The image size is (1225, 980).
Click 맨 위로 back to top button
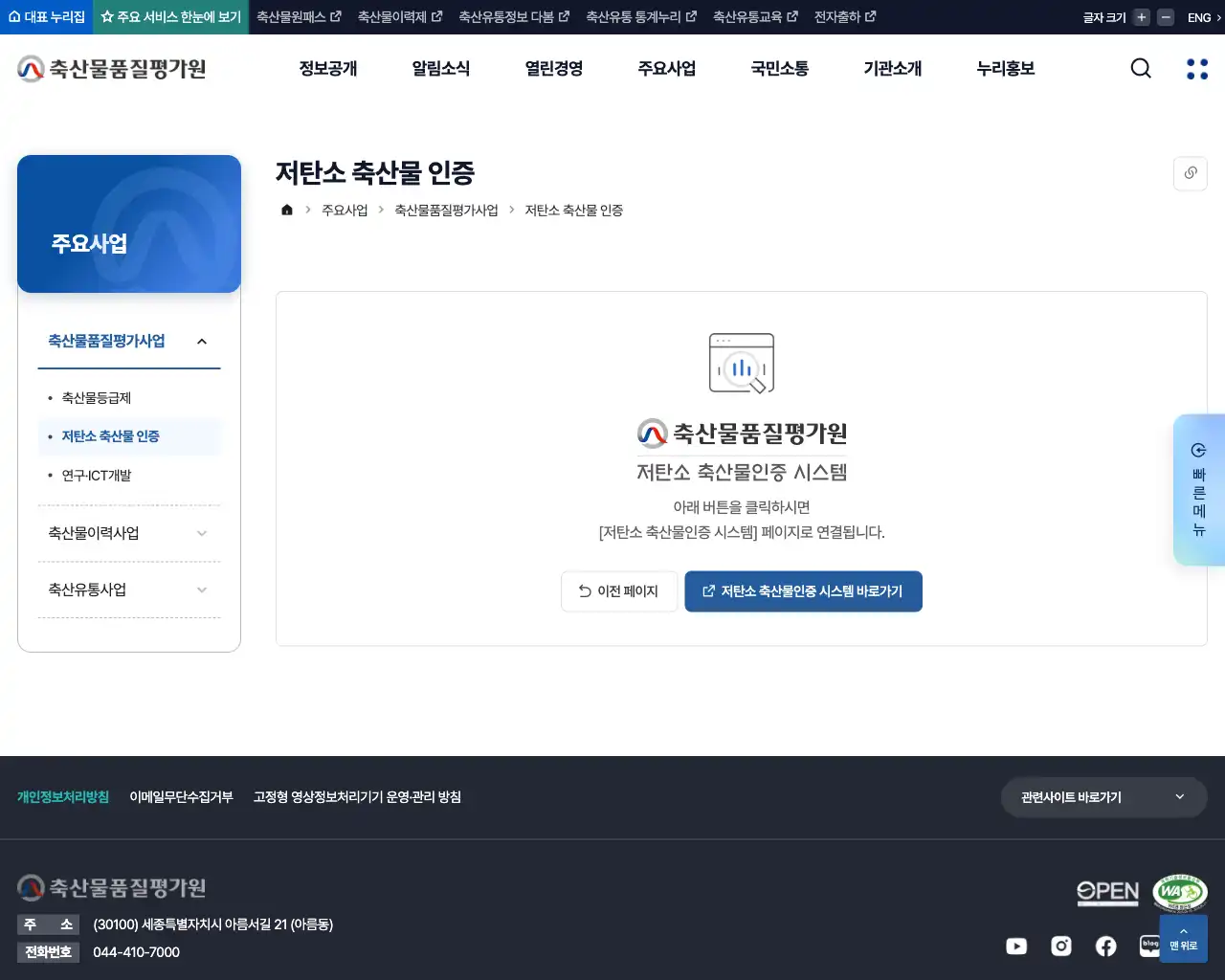[x=1183, y=939]
